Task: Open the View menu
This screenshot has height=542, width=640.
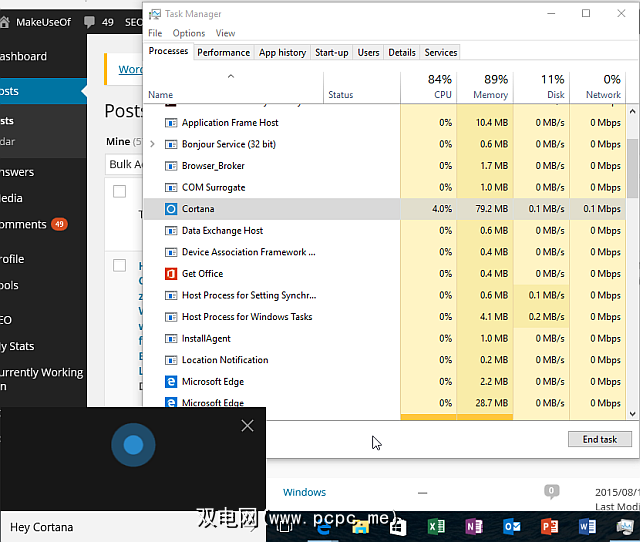Action: coord(225,33)
